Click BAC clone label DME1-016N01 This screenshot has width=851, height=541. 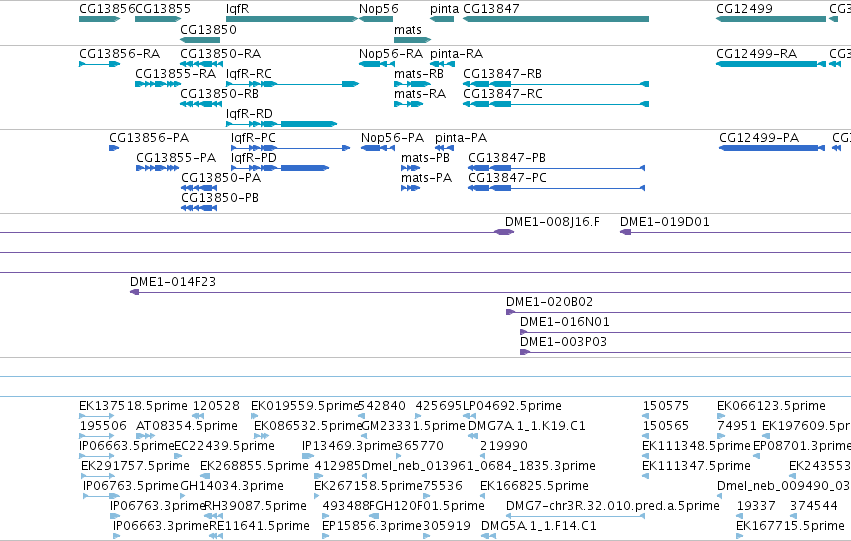tap(565, 322)
